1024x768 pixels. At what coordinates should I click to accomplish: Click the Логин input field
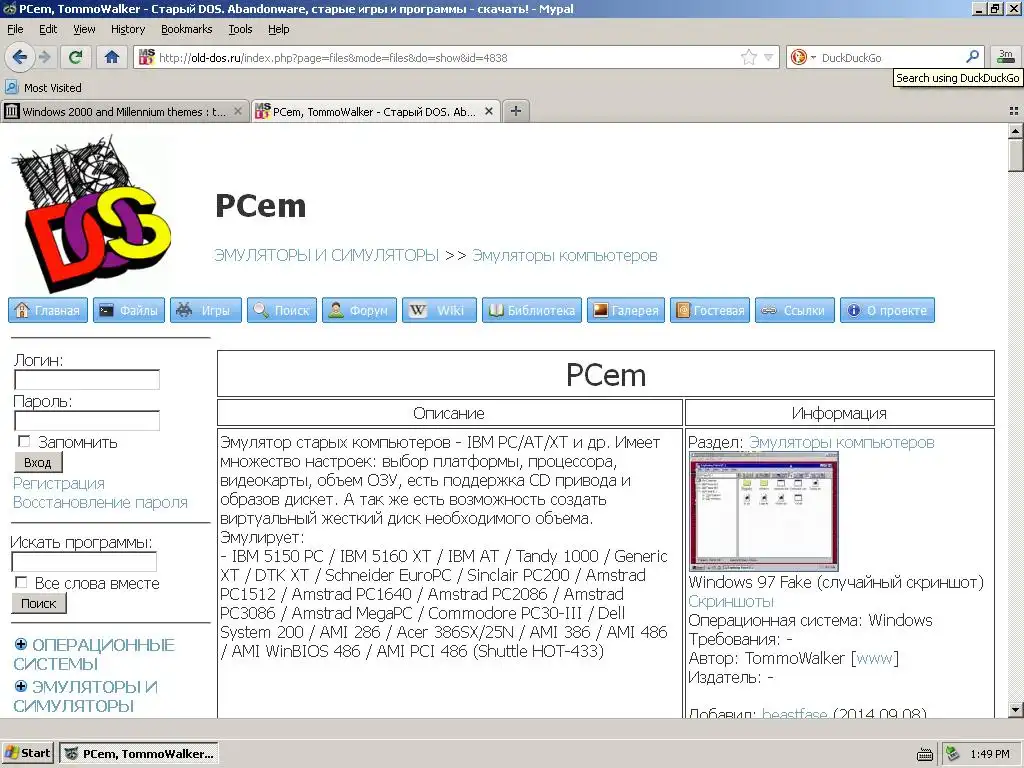(87, 379)
